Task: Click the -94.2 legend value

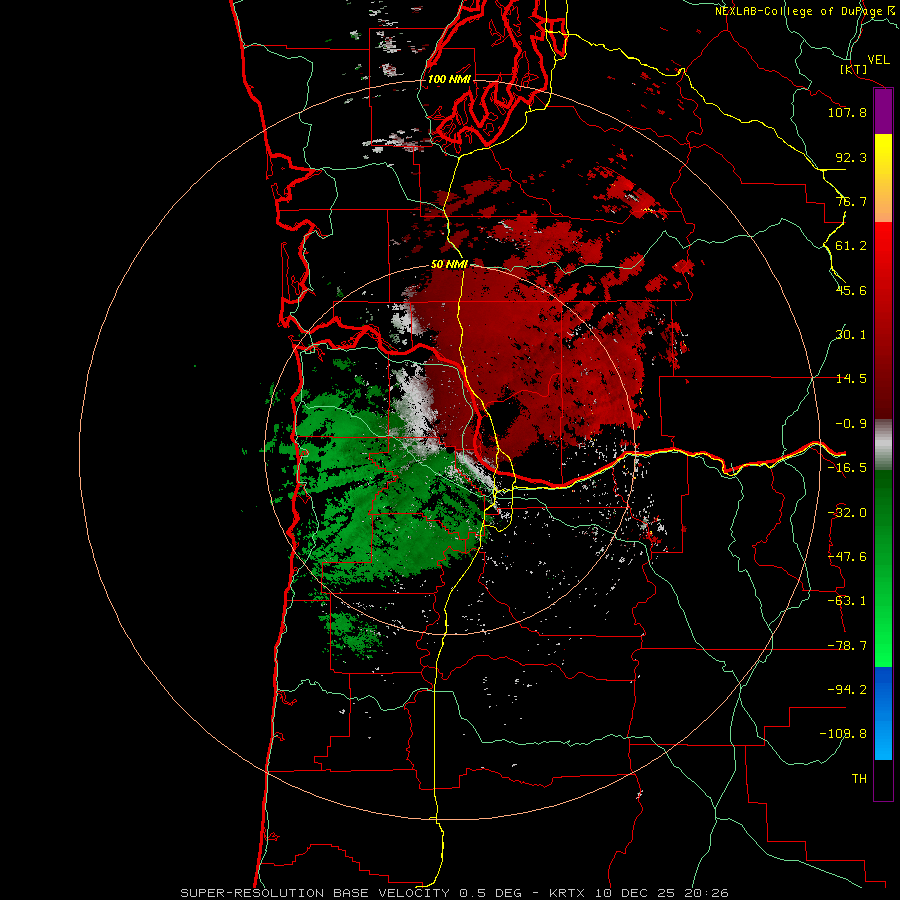Action: pyautogui.click(x=847, y=690)
